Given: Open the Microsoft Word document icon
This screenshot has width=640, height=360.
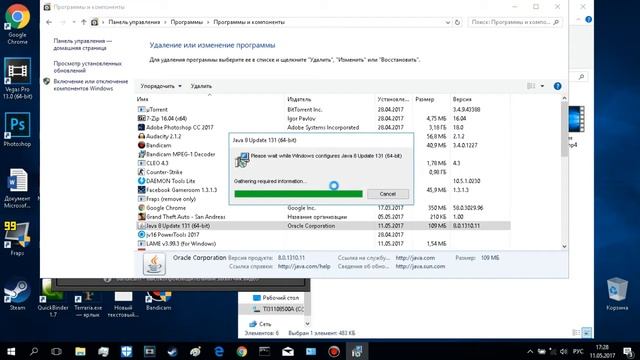Looking at the screenshot, I should click(x=17, y=188).
